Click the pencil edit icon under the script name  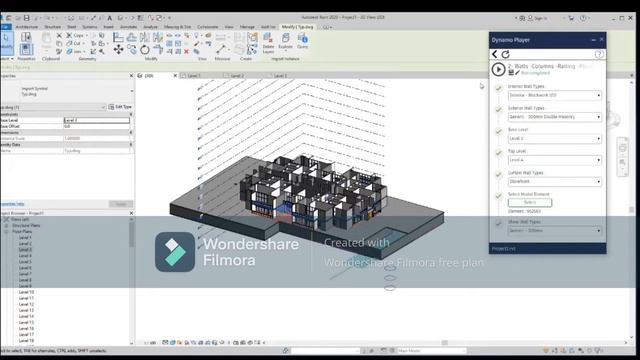[517, 73]
